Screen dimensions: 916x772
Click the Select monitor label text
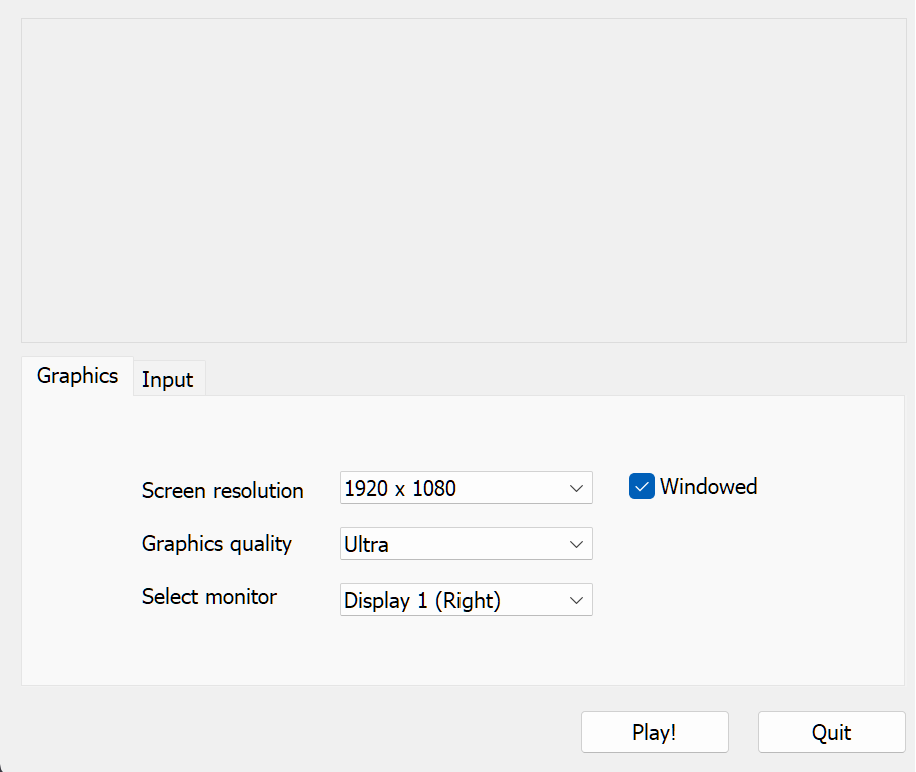[209, 597]
